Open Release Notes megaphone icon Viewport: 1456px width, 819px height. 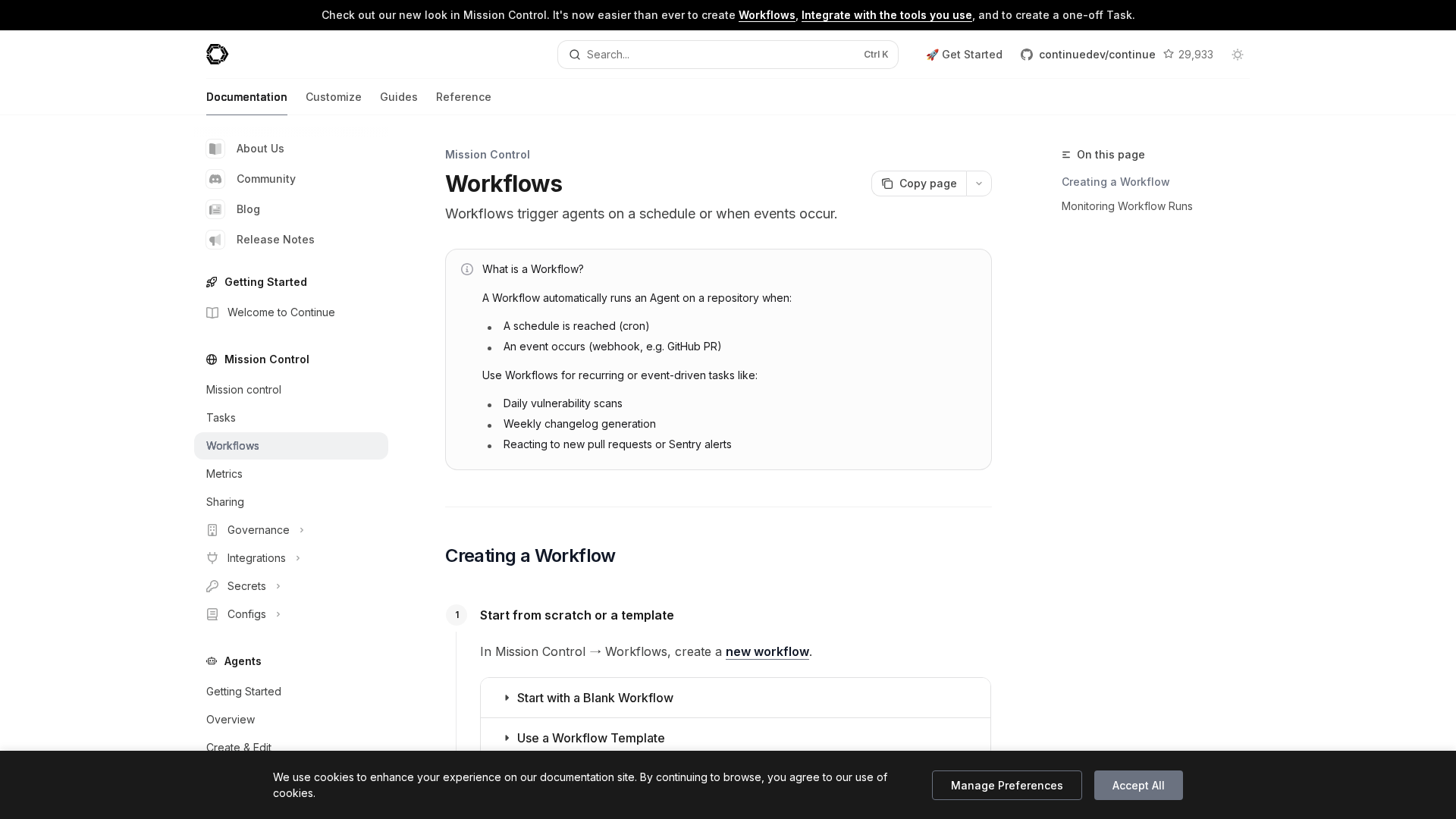[x=215, y=240]
